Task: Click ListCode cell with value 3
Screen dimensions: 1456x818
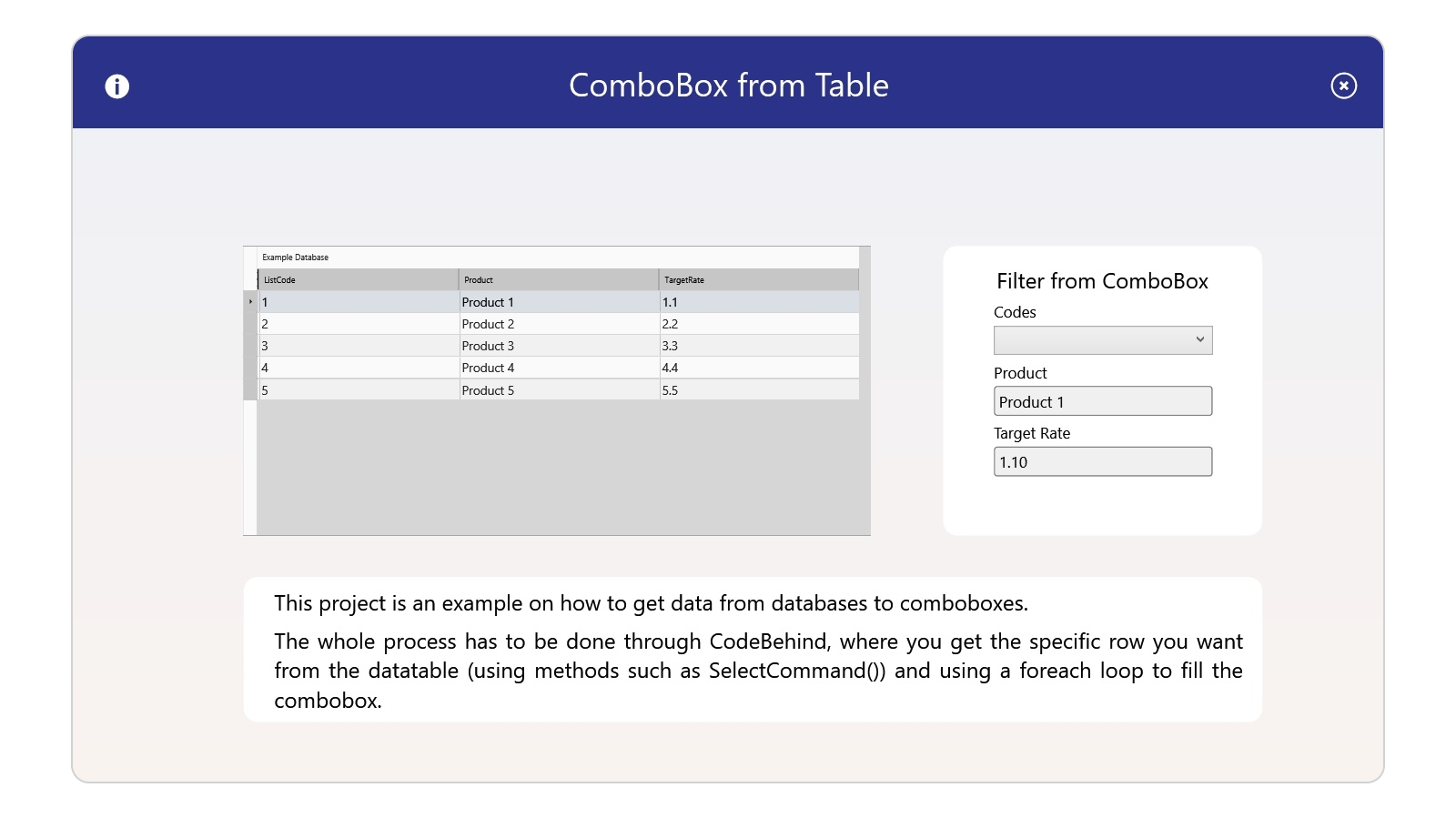Action: click(358, 346)
